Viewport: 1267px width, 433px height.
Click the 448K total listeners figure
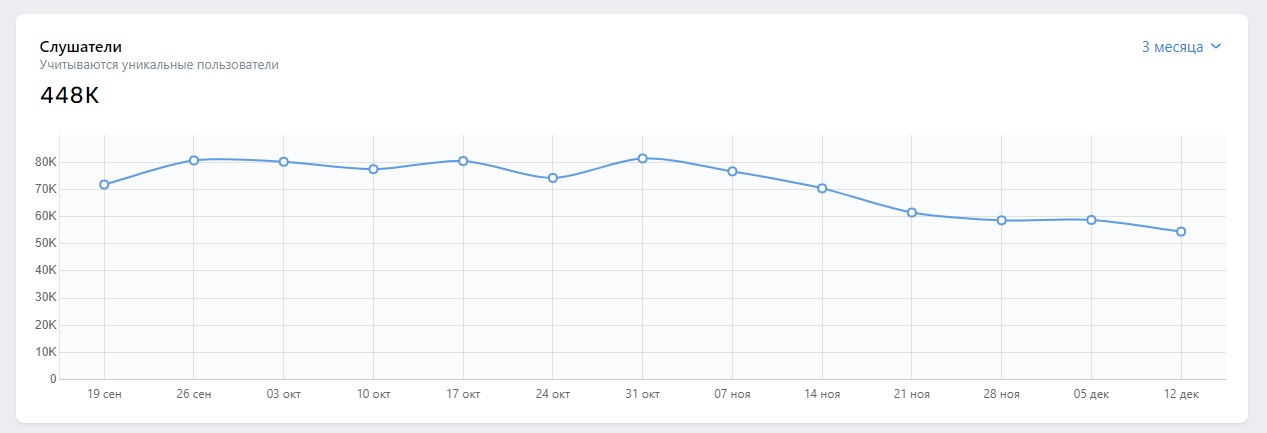point(70,96)
